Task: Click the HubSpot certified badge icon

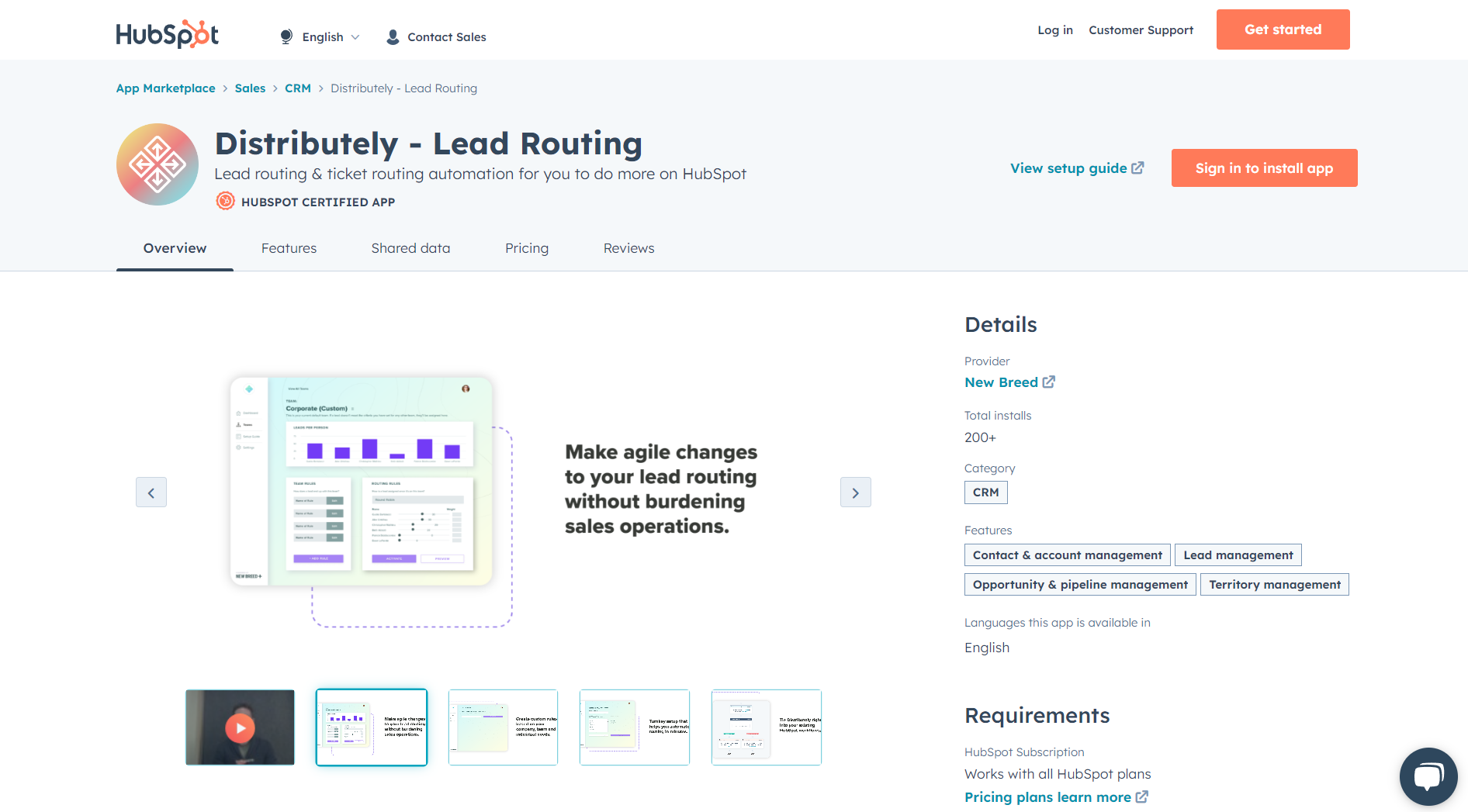Action: point(225,202)
